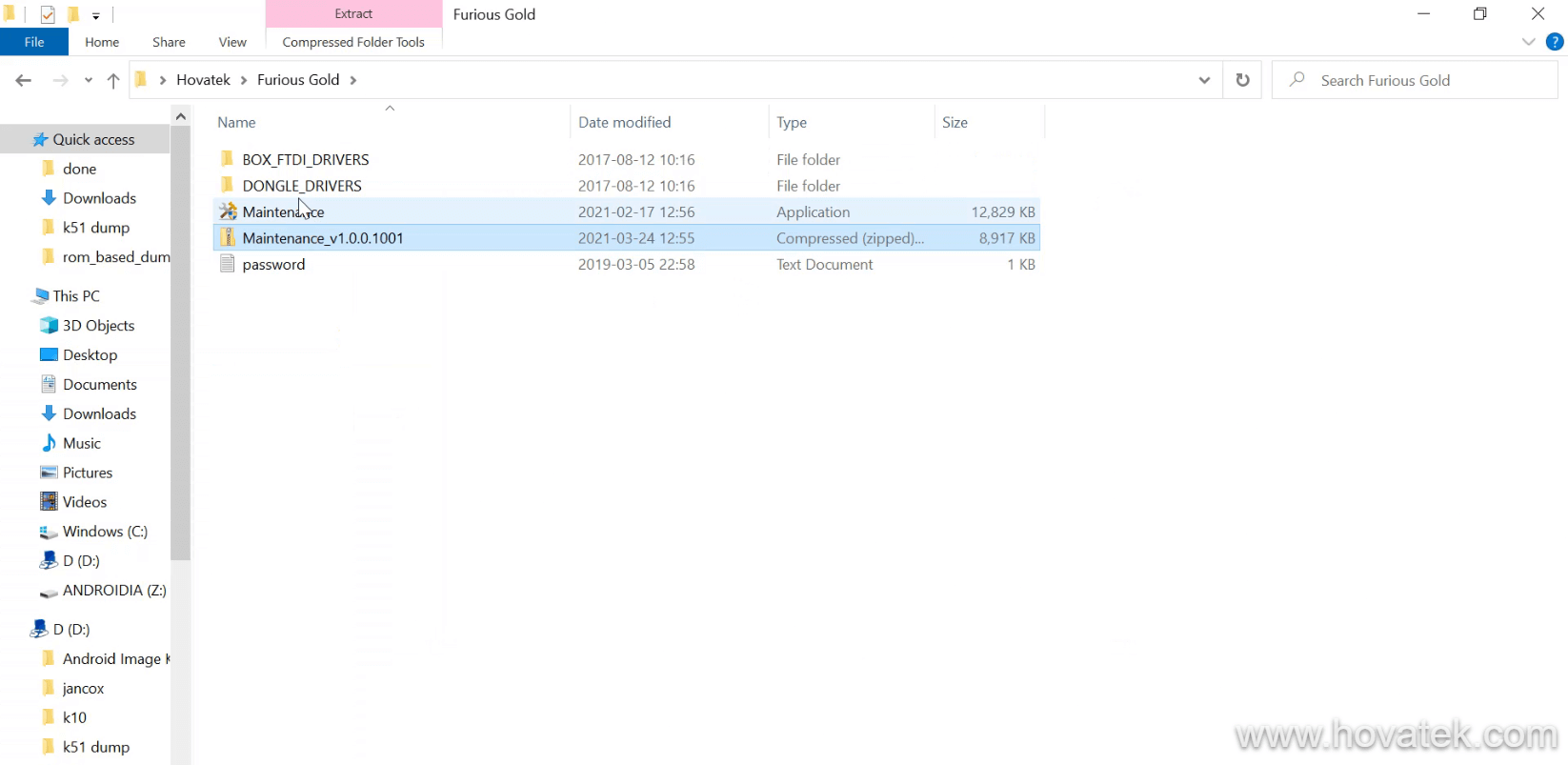The height and width of the screenshot is (765, 1568).
Task: Expand chevron after Furious Gold breadcrumb
Action: [353, 80]
